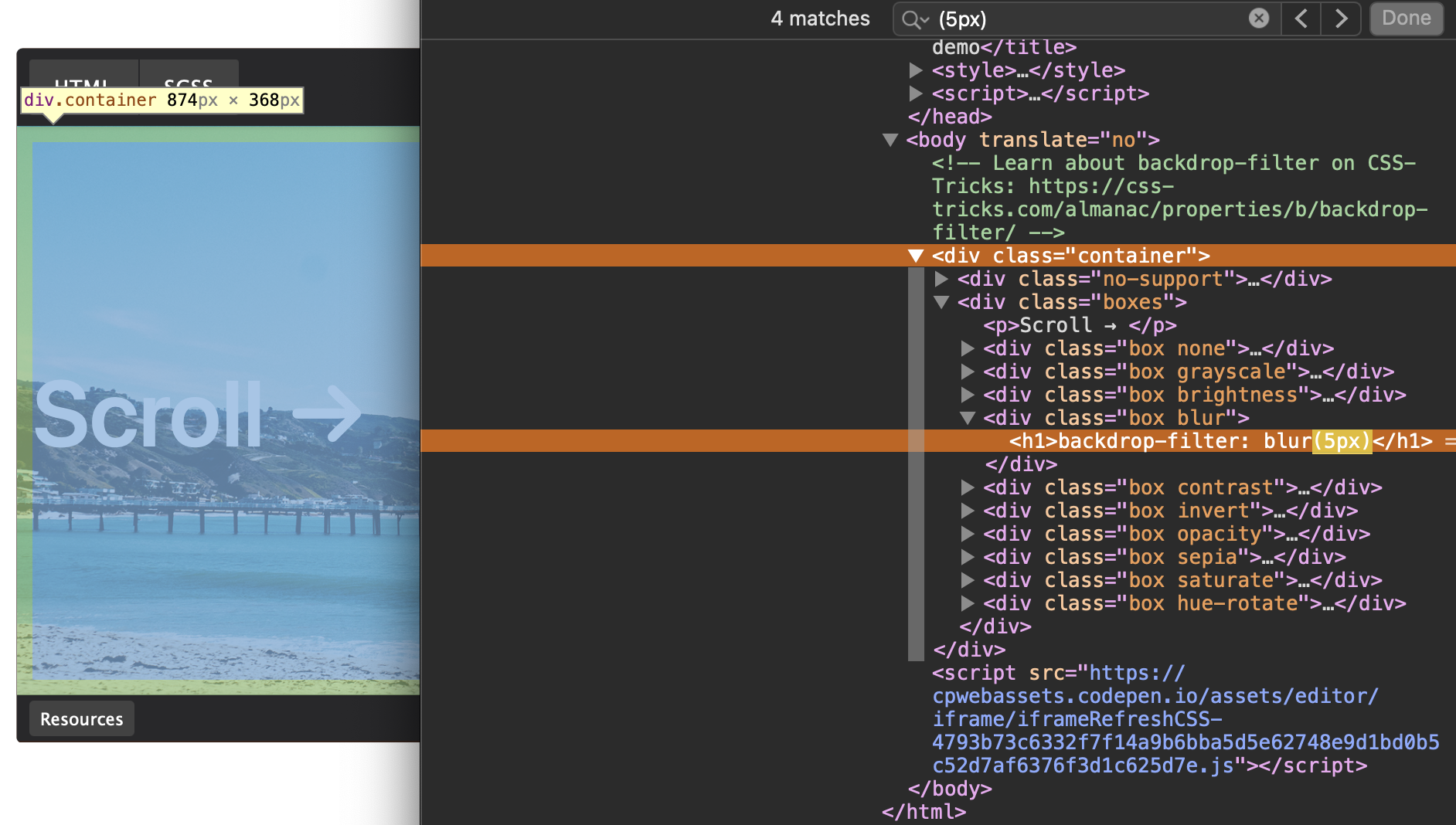Expand the box invert div
The width and height of the screenshot is (1456, 825).
click(x=967, y=511)
